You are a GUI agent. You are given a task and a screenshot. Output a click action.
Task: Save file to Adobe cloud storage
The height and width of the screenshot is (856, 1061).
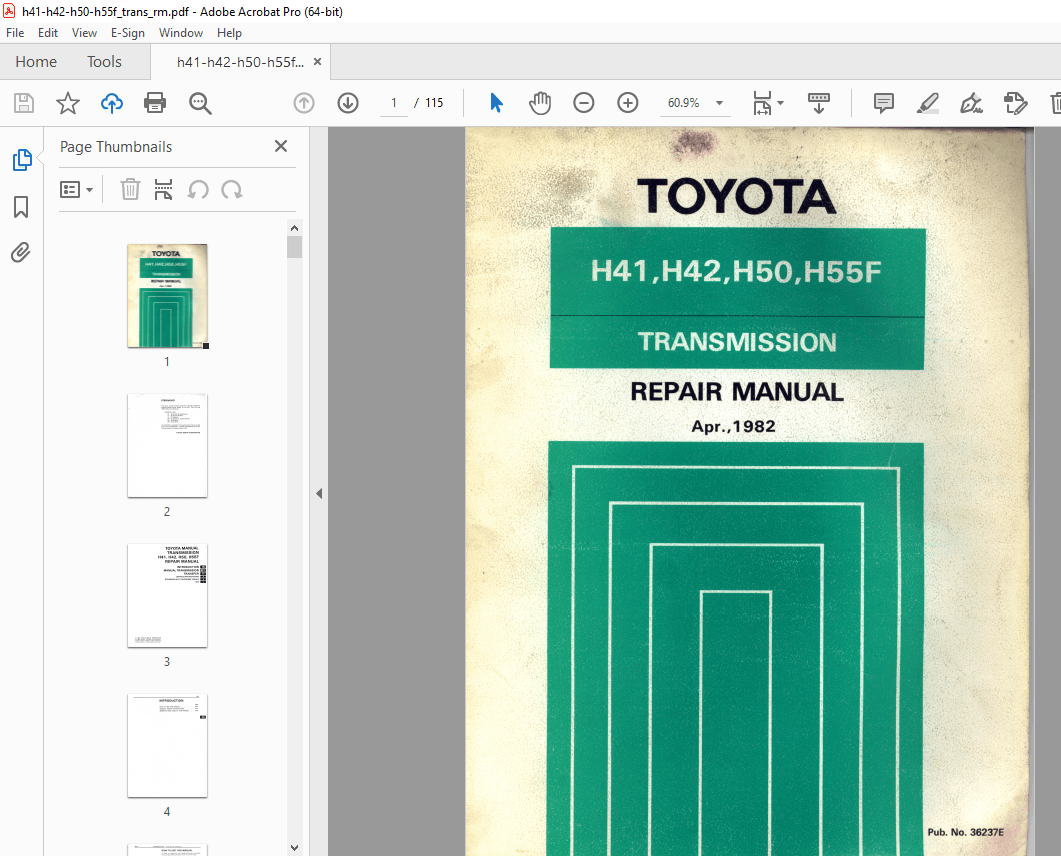coord(111,103)
